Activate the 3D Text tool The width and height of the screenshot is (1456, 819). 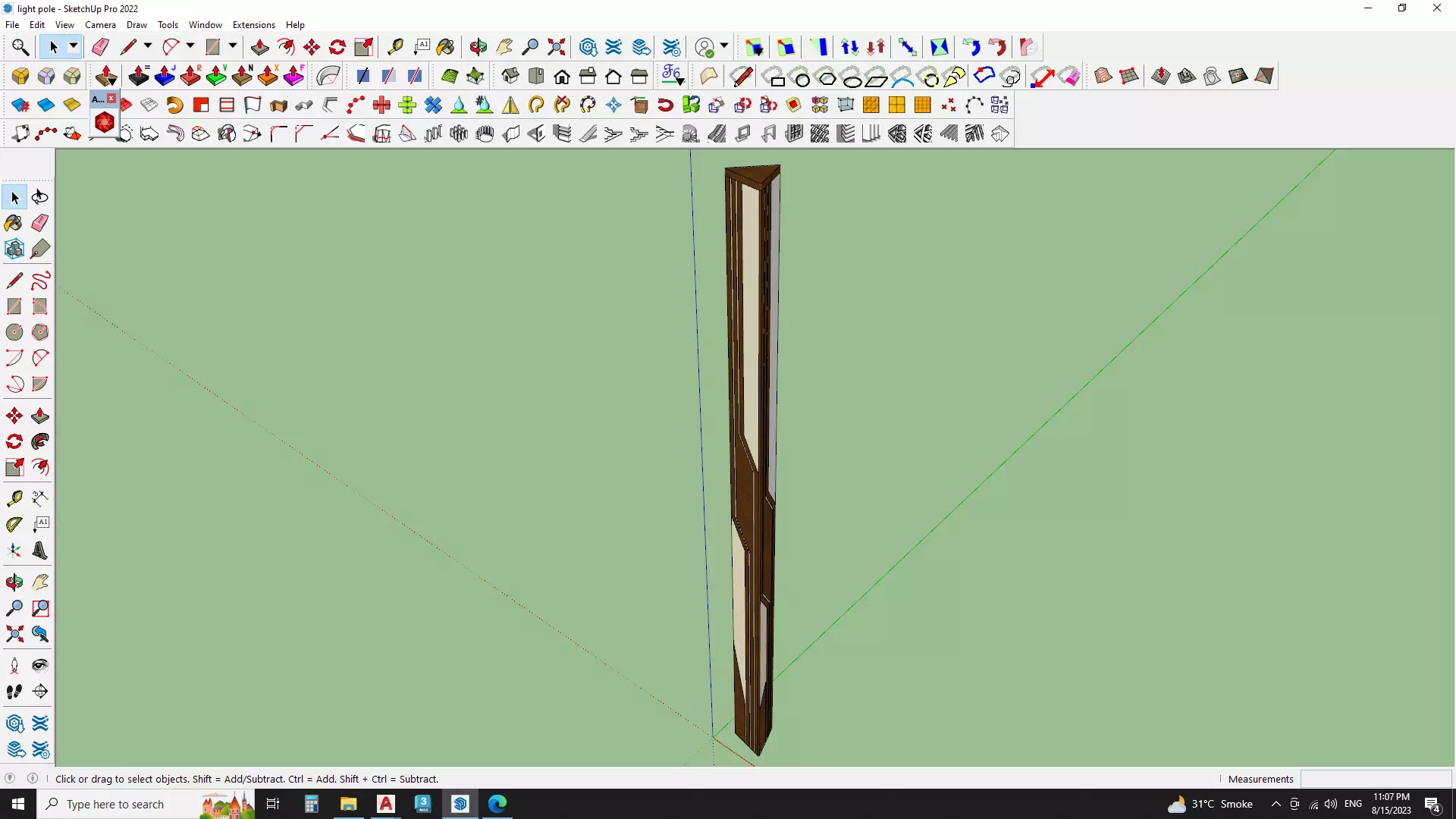coord(40,551)
